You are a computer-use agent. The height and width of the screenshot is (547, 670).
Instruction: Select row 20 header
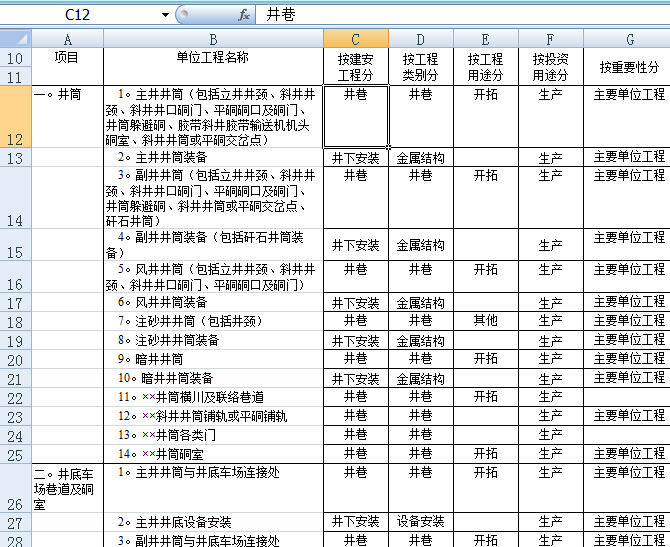coord(16,360)
